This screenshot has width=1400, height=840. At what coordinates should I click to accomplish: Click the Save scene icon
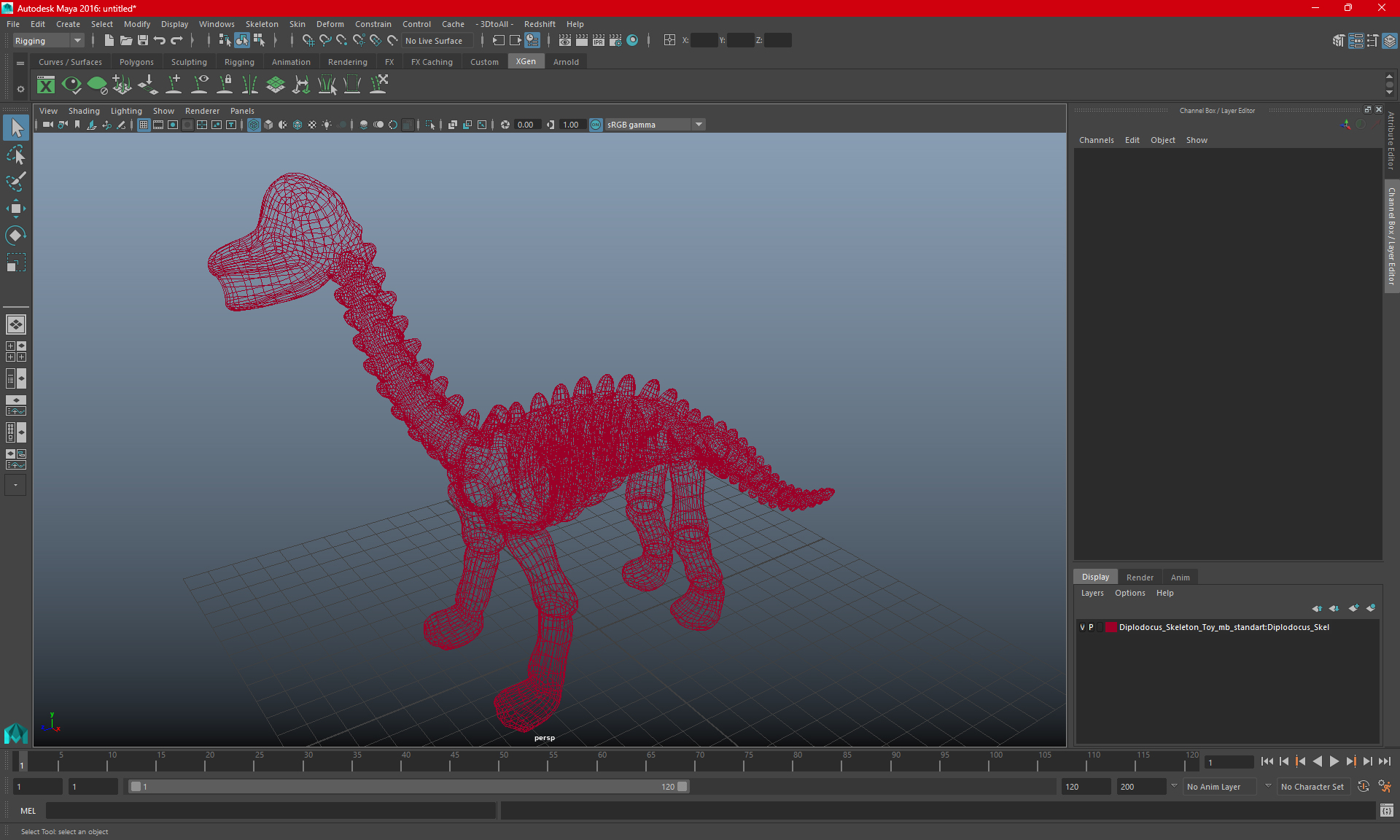pos(143,41)
